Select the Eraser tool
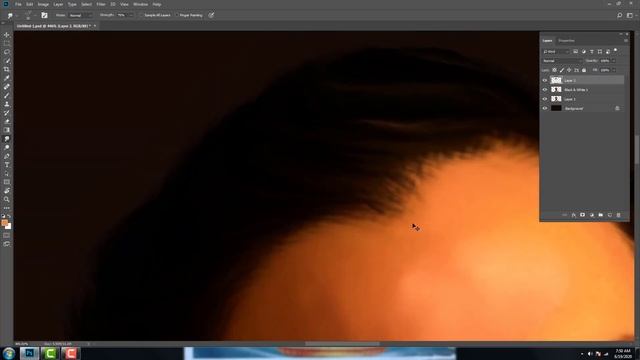640x360 pixels. coord(7,121)
